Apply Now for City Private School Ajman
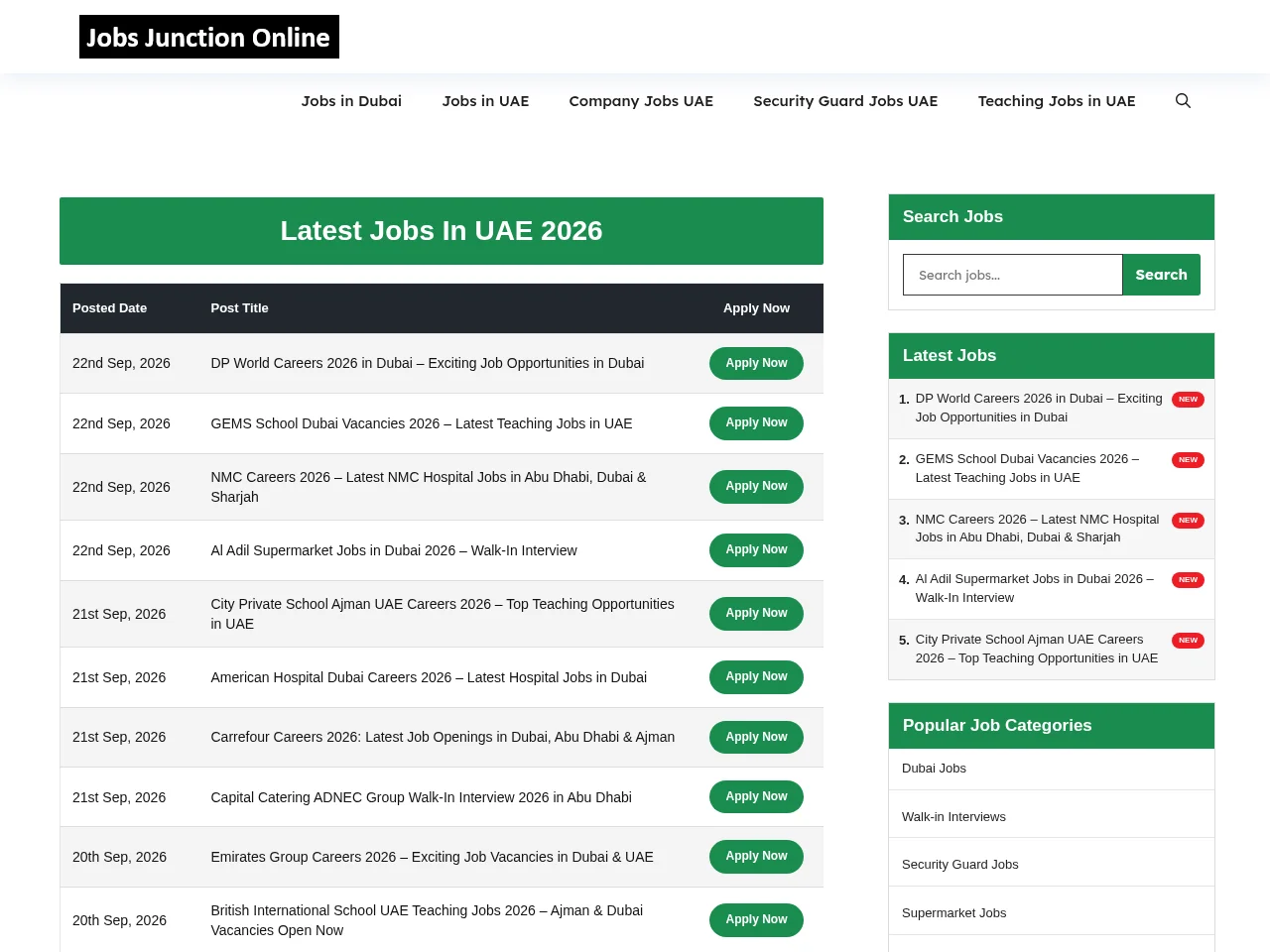The width and height of the screenshot is (1270, 952). click(x=756, y=613)
